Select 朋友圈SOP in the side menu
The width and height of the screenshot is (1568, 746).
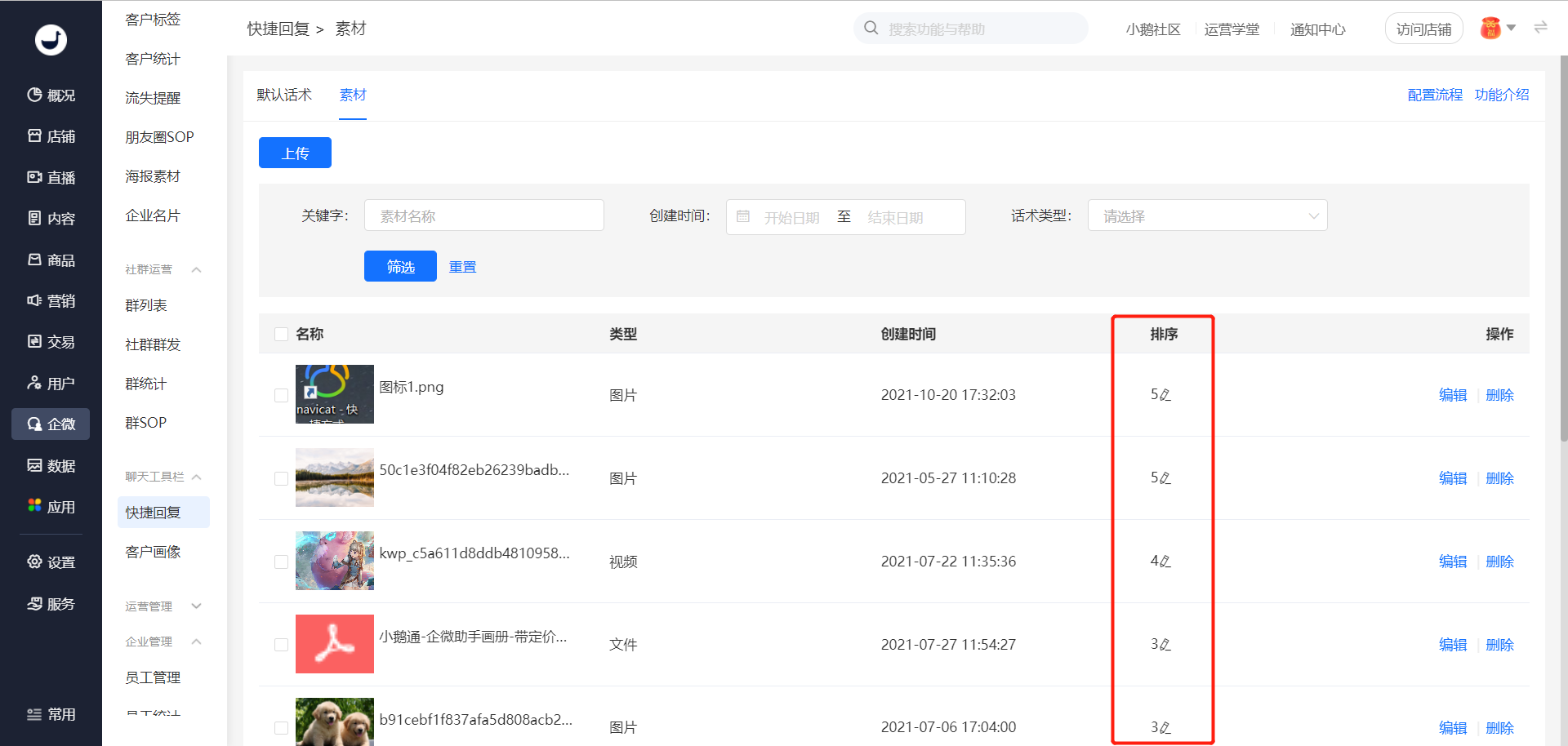pos(159,137)
